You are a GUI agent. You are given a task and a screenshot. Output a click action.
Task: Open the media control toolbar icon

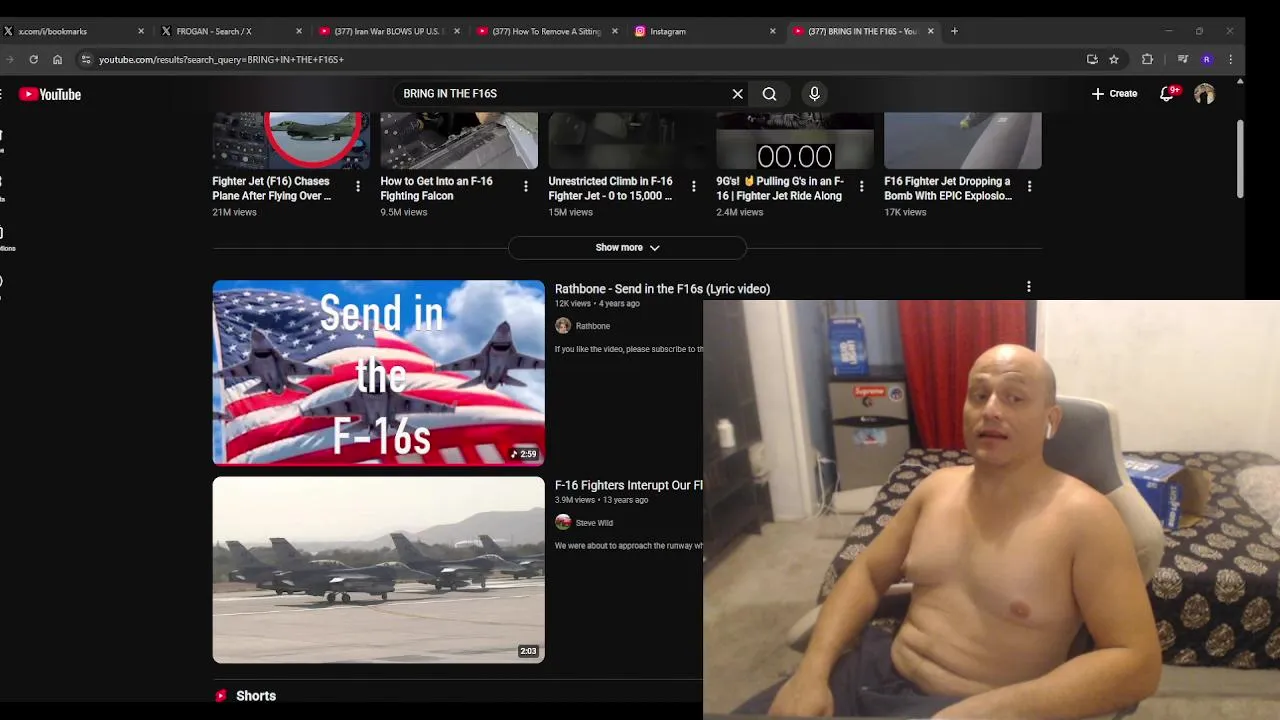(x=1183, y=59)
